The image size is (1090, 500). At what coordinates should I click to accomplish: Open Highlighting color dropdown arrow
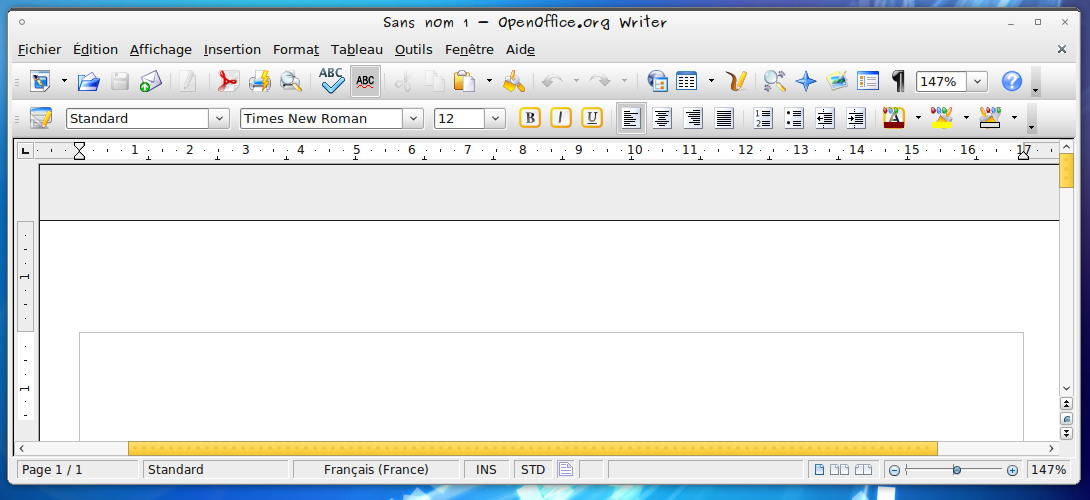coord(966,118)
